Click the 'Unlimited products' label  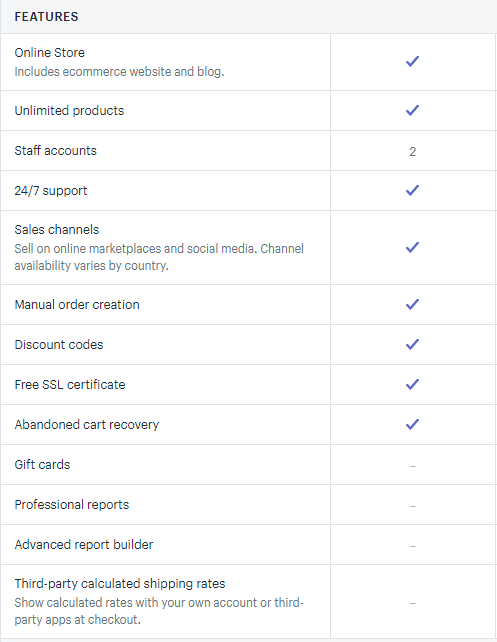[x=69, y=111]
